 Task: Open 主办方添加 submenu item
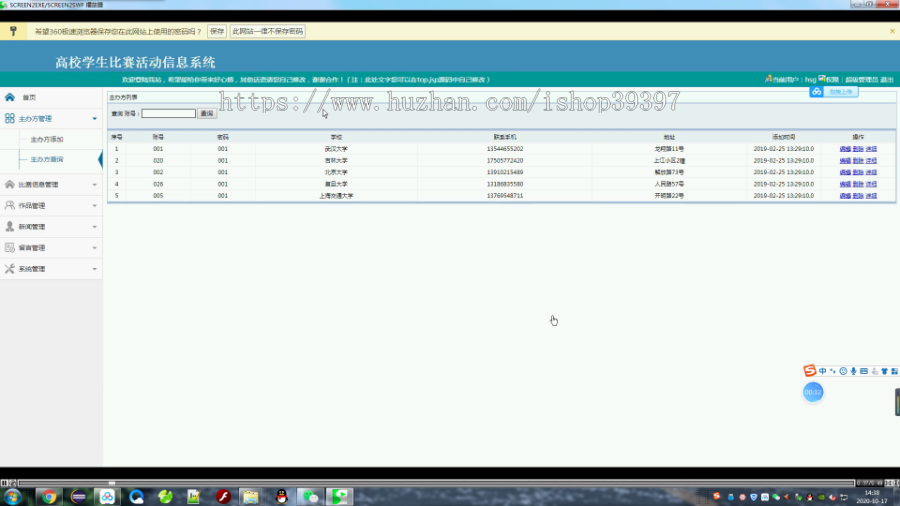(x=46, y=139)
